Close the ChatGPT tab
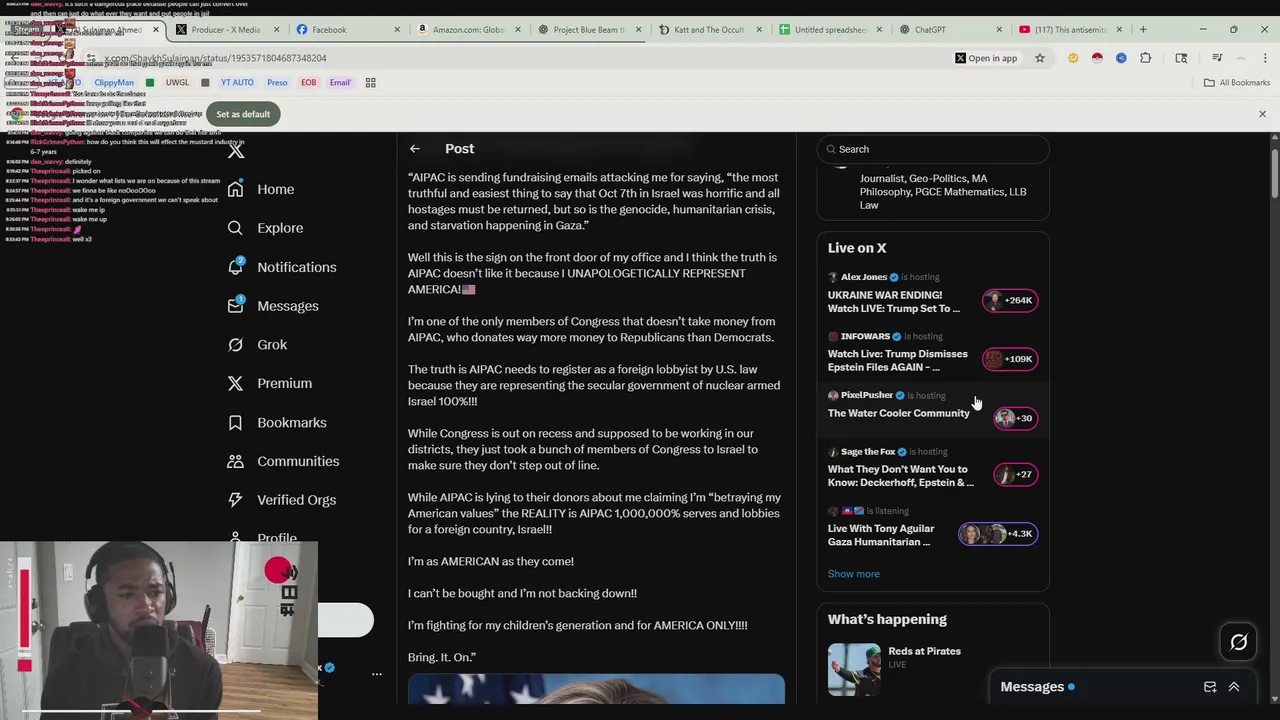The height and width of the screenshot is (720, 1280). [999, 30]
